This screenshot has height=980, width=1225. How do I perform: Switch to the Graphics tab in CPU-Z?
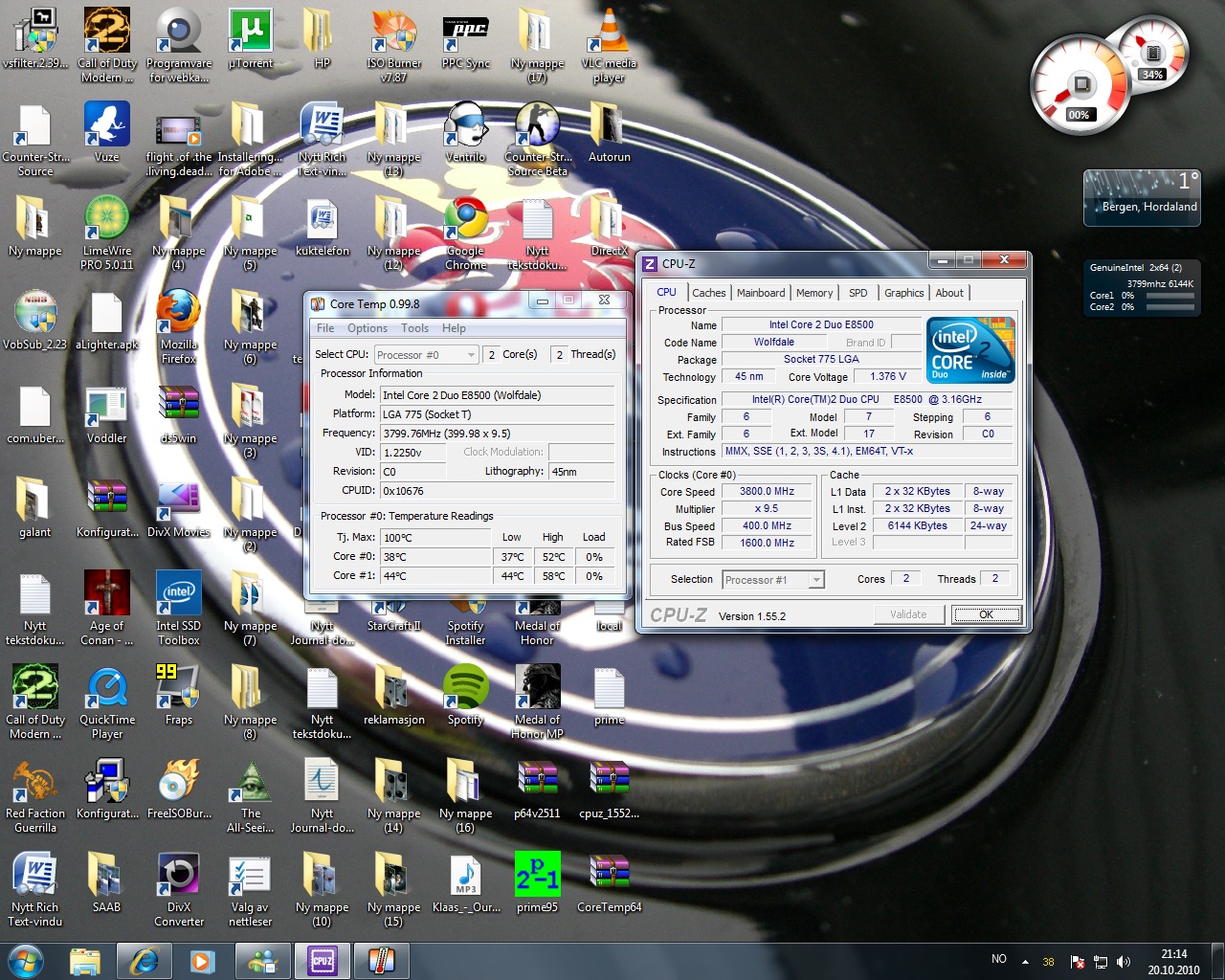tap(904, 293)
